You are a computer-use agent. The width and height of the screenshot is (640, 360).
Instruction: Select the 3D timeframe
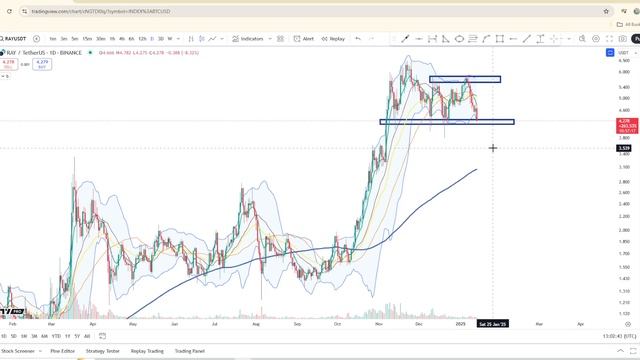161,39
